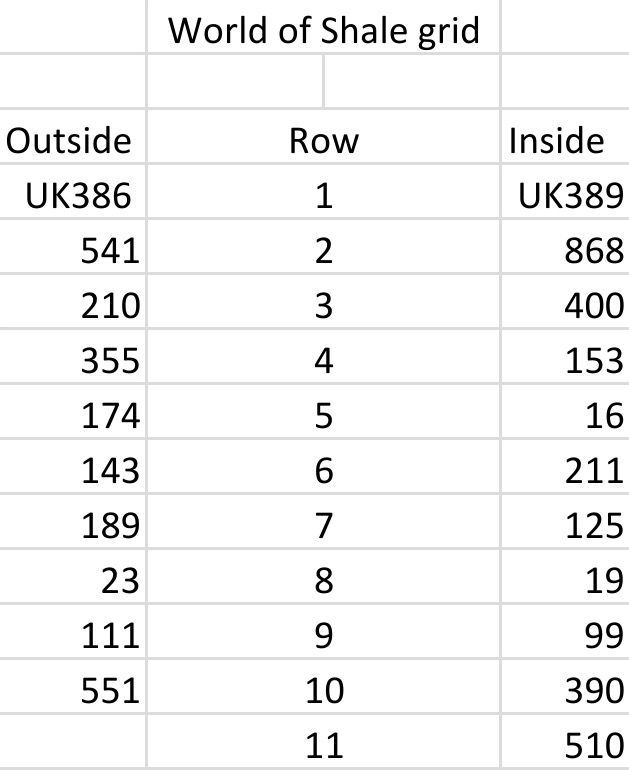This screenshot has height=770, width=629.
Task: Select the Inside cell showing 16
Action: point(565,411)
